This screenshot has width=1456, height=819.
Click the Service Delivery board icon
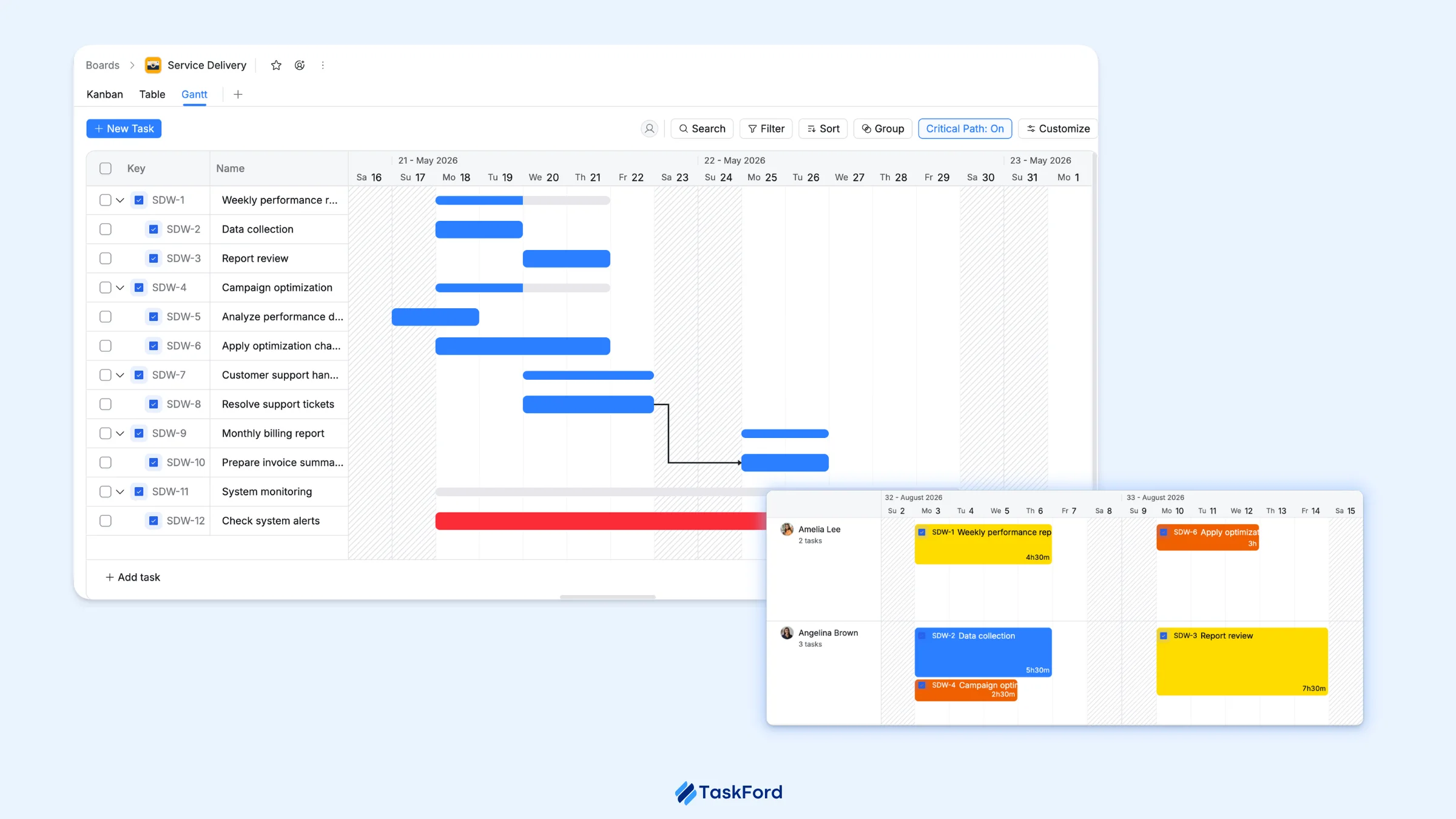(x=153, y=65)
